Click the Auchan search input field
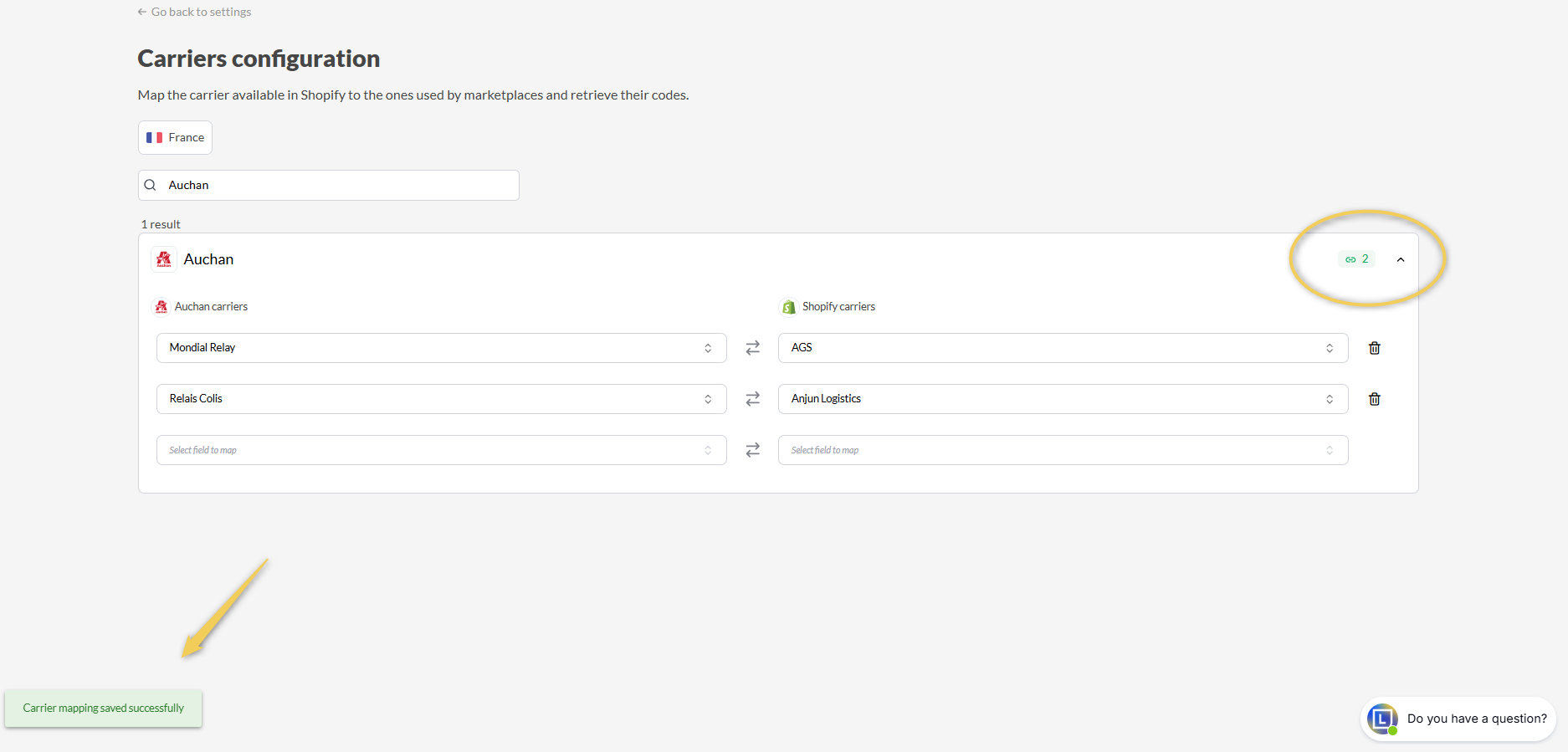 [339, 185]
